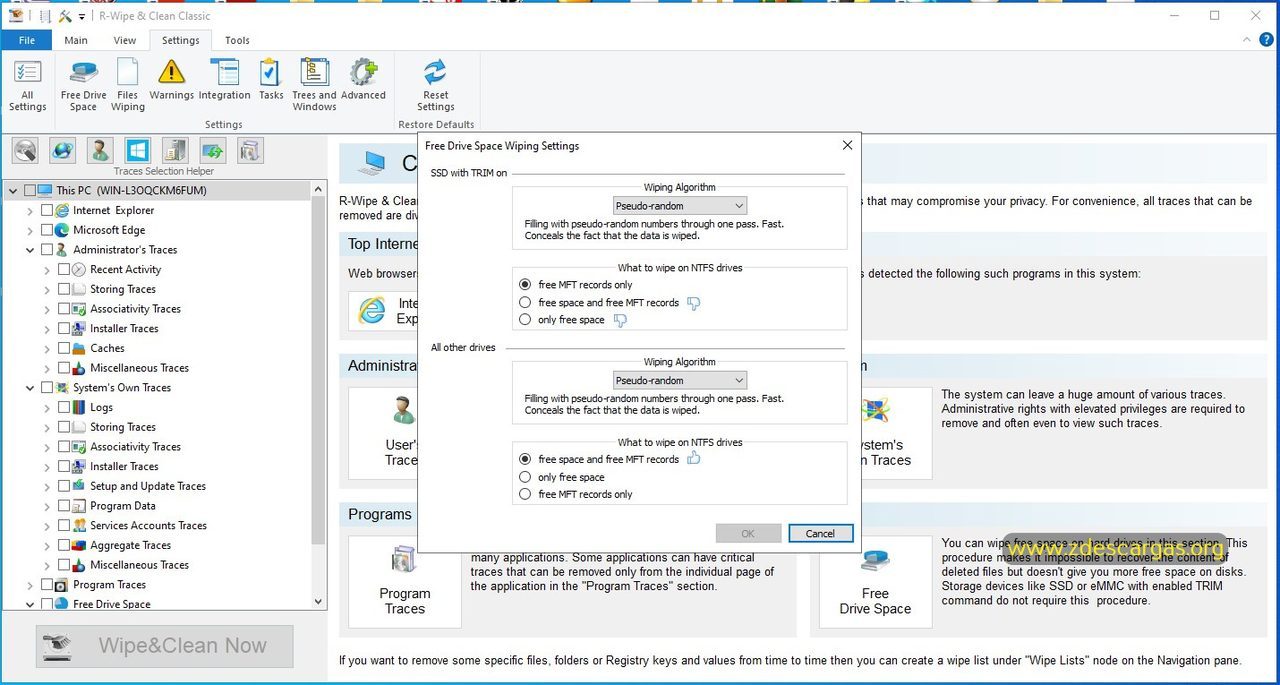Screen dimensions: 1280x685
Task: Click the green arrow icon in Traces Selection Helper
Action: click(x=212, y=151)
